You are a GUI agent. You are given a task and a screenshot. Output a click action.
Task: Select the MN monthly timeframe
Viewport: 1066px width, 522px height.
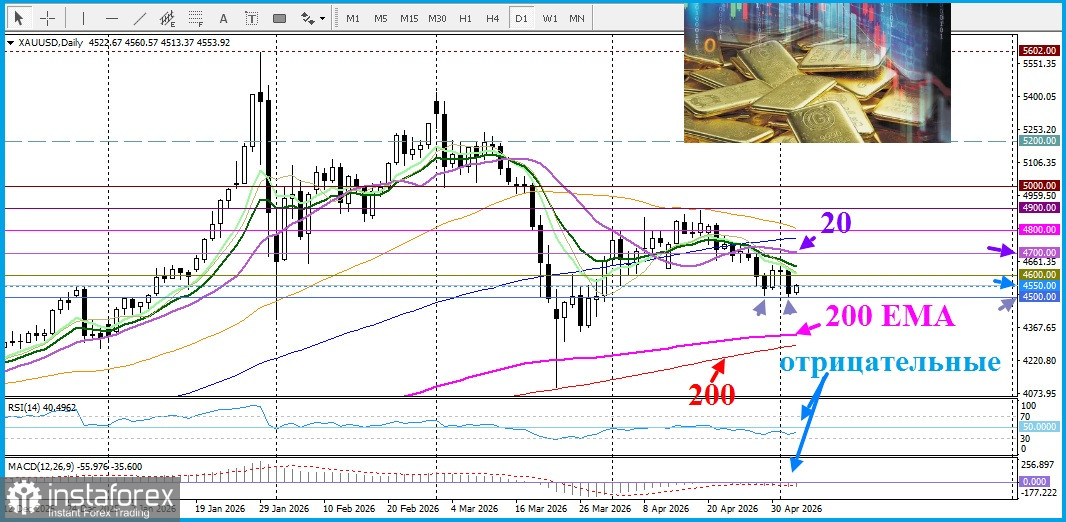[577, 18]
